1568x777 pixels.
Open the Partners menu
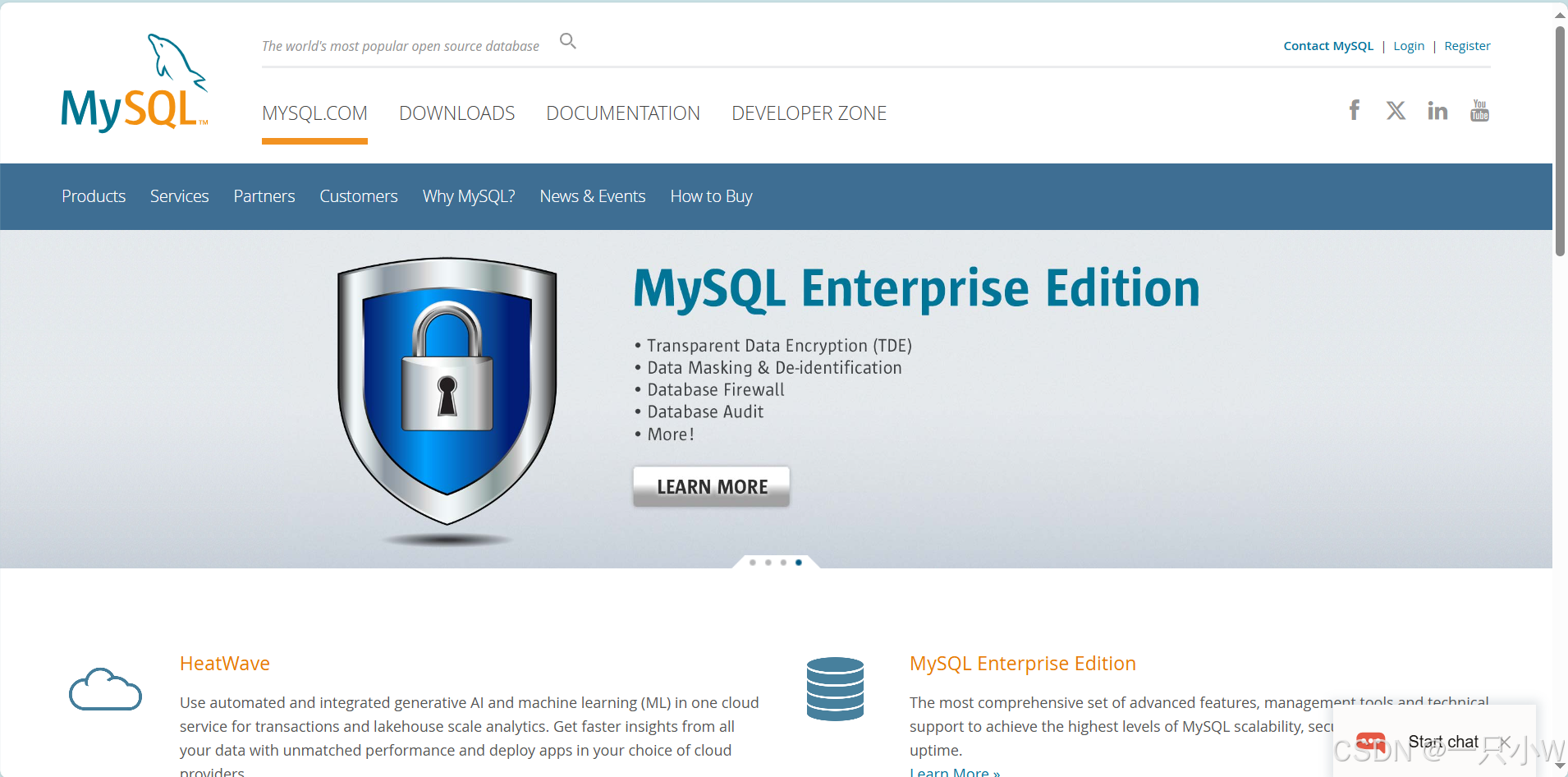coord(264,196)
